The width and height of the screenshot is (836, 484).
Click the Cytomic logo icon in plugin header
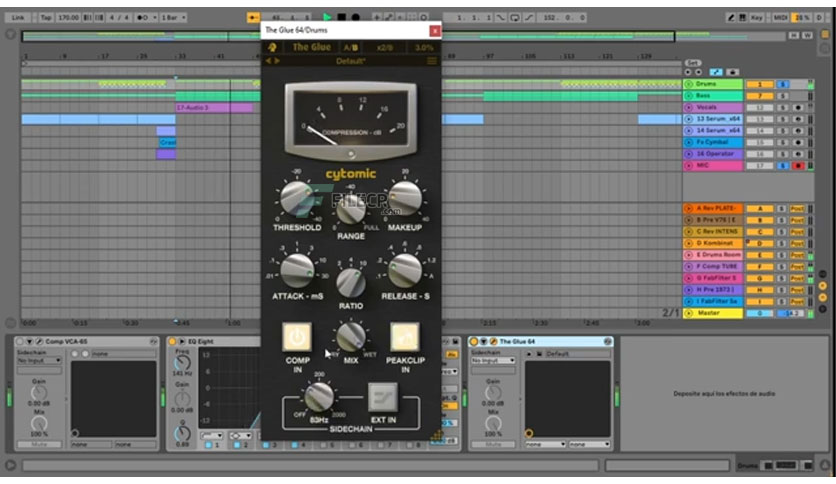(272, 47)
